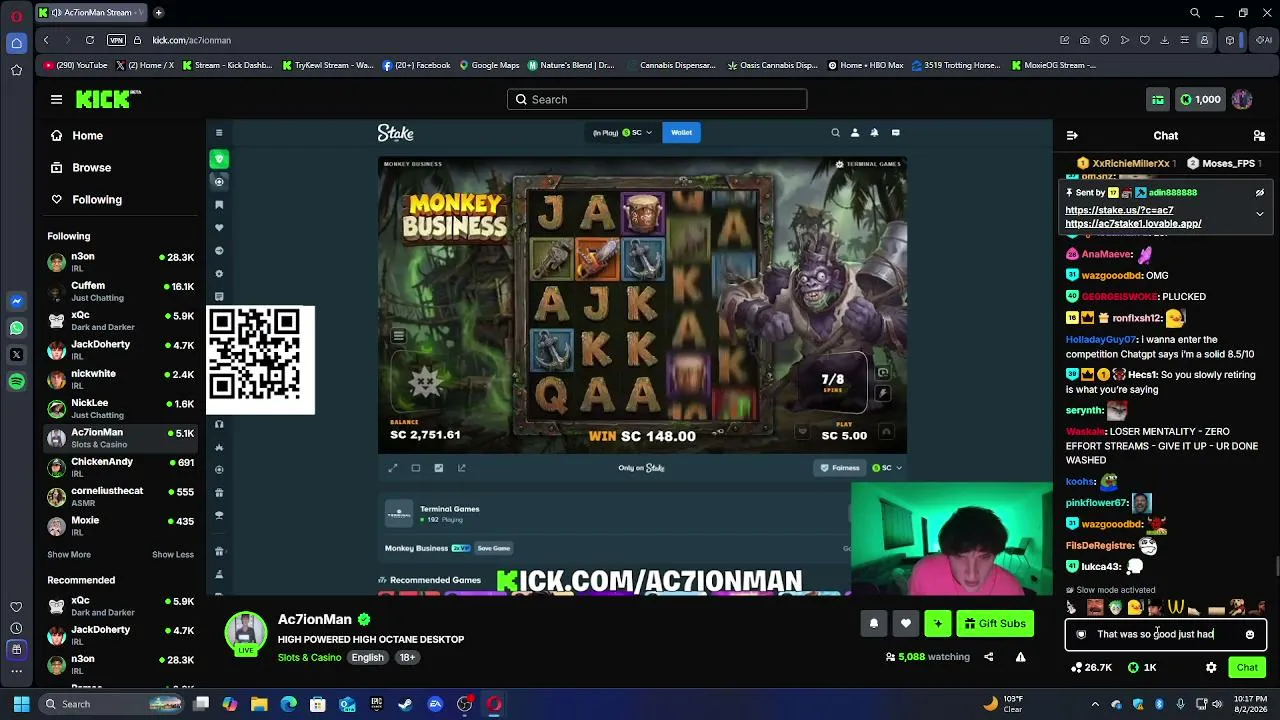Screen dimensions: 1280x720
Task: Open the Facebook bookmark
Action: click(x=416, y=65)
